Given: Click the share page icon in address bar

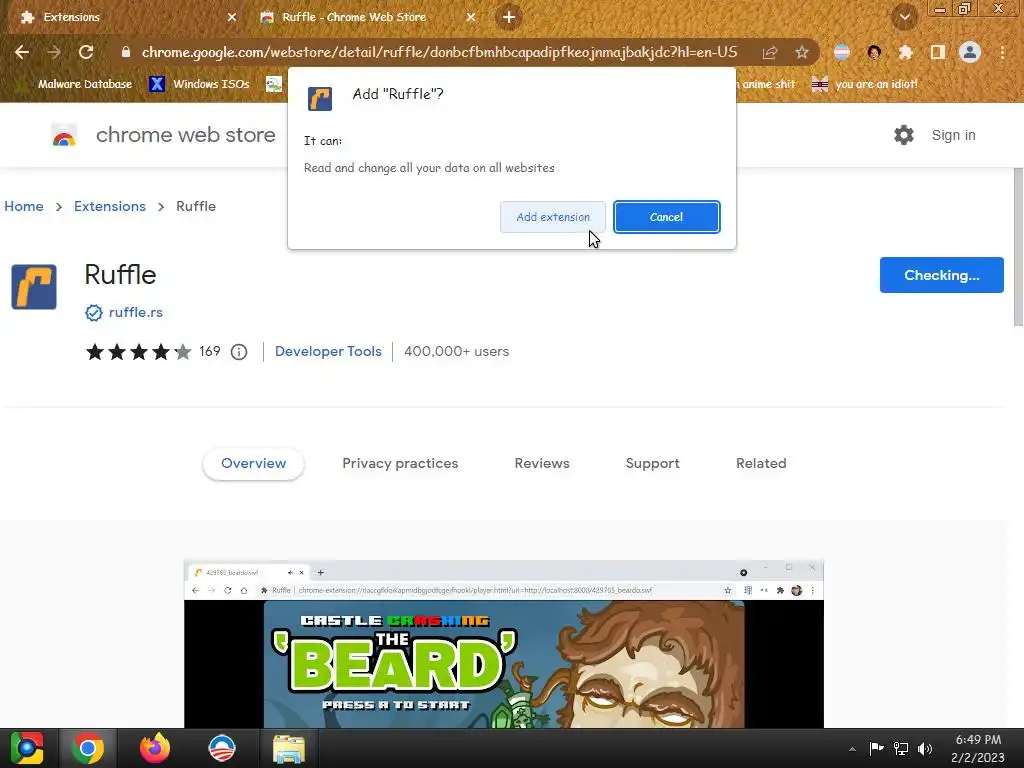Looking at the screenshot, I should [x=770, y=52].
